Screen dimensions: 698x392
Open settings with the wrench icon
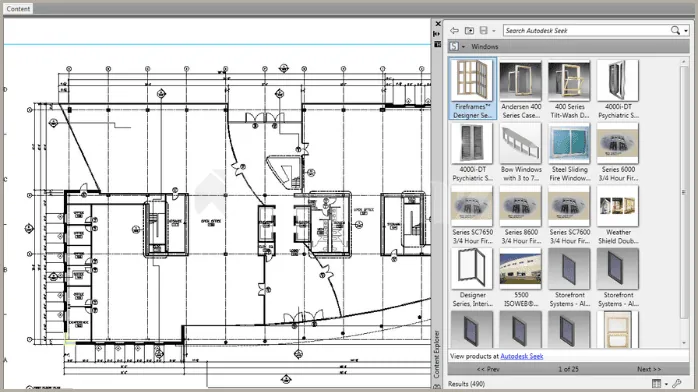677,383
